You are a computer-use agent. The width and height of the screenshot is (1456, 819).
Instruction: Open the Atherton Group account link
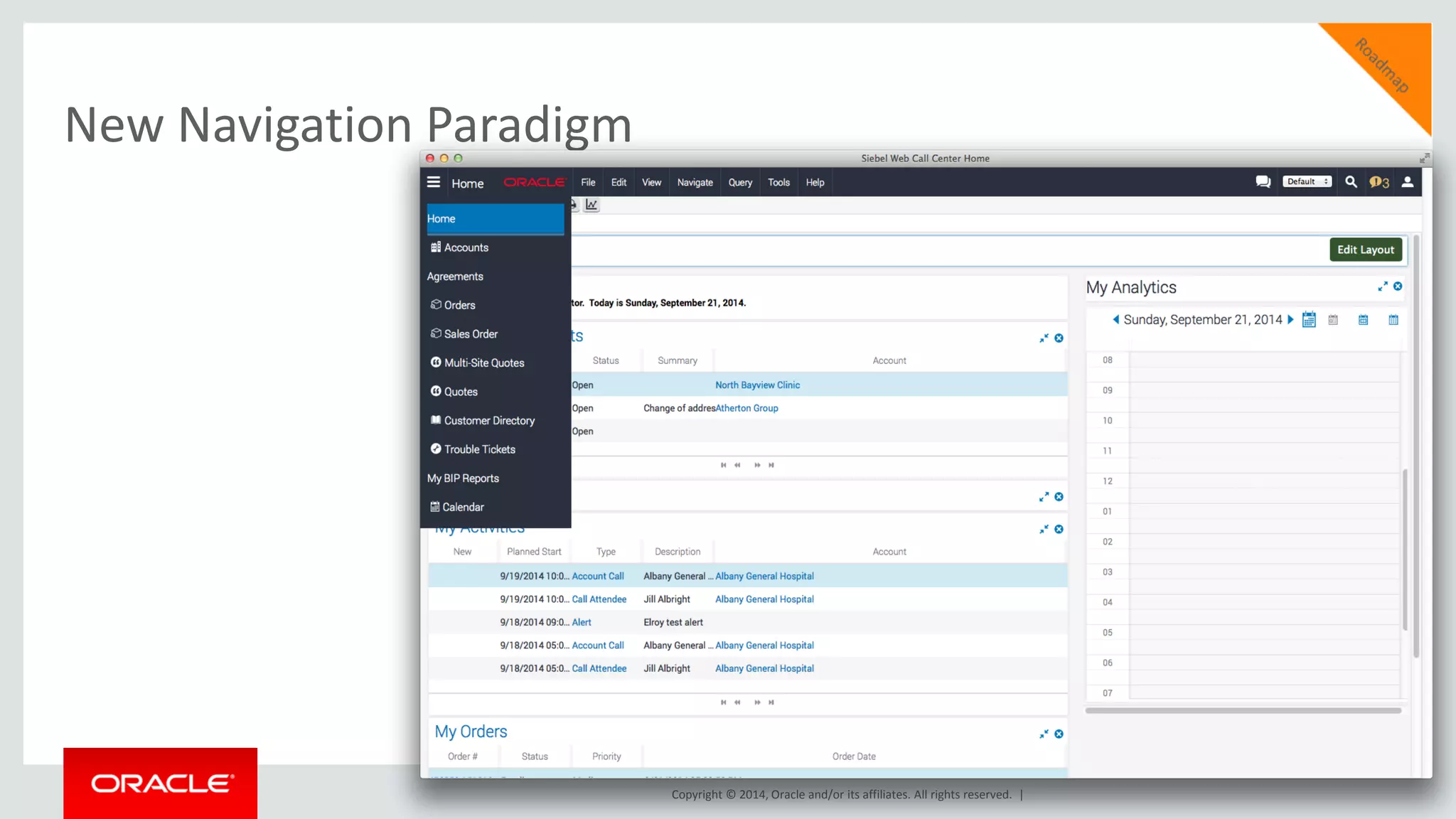click(746, 408)
